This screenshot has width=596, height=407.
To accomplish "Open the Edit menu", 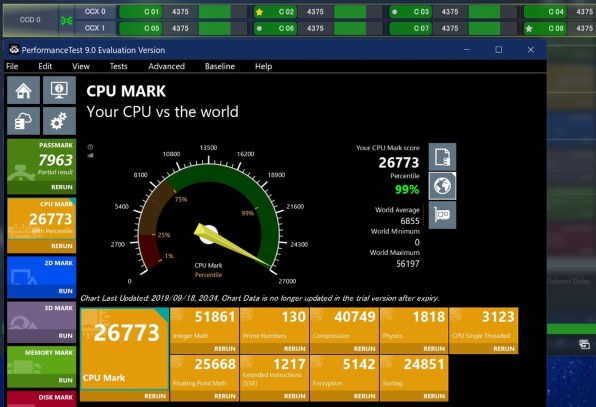I will pyautogui.click(x=45, y=67).
